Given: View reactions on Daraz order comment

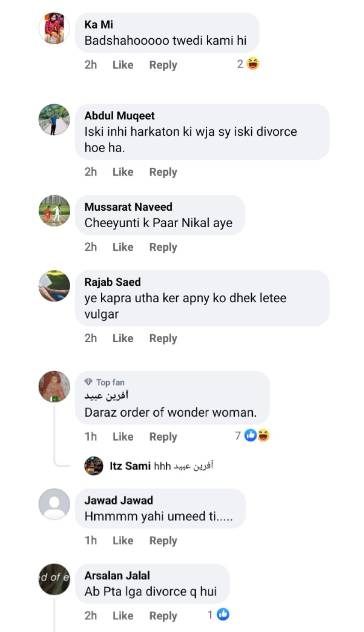Looking at the screenshot, I should pos(253,436).
